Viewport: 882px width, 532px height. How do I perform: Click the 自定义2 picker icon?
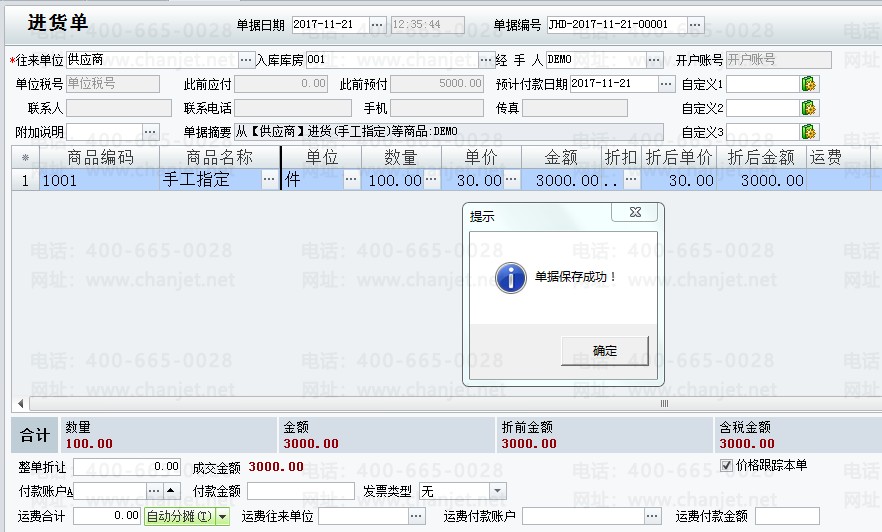[x=809, y=108]
